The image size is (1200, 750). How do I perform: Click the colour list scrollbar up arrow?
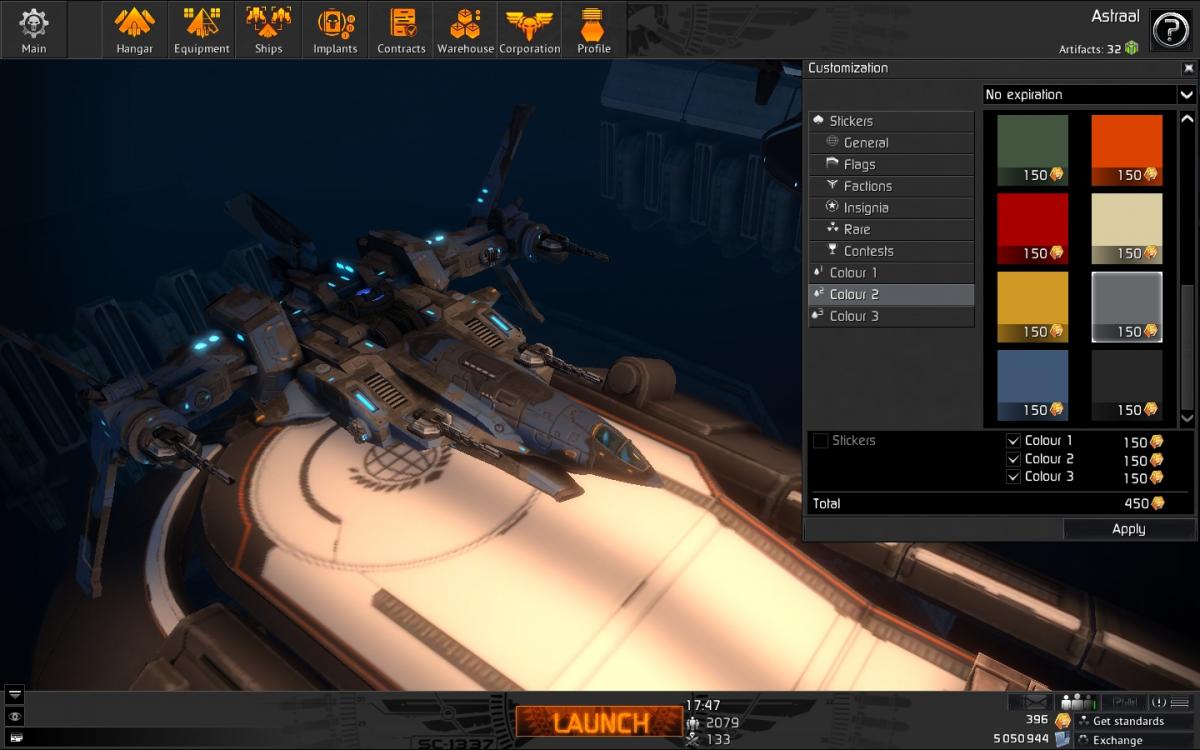(1187, 119)
